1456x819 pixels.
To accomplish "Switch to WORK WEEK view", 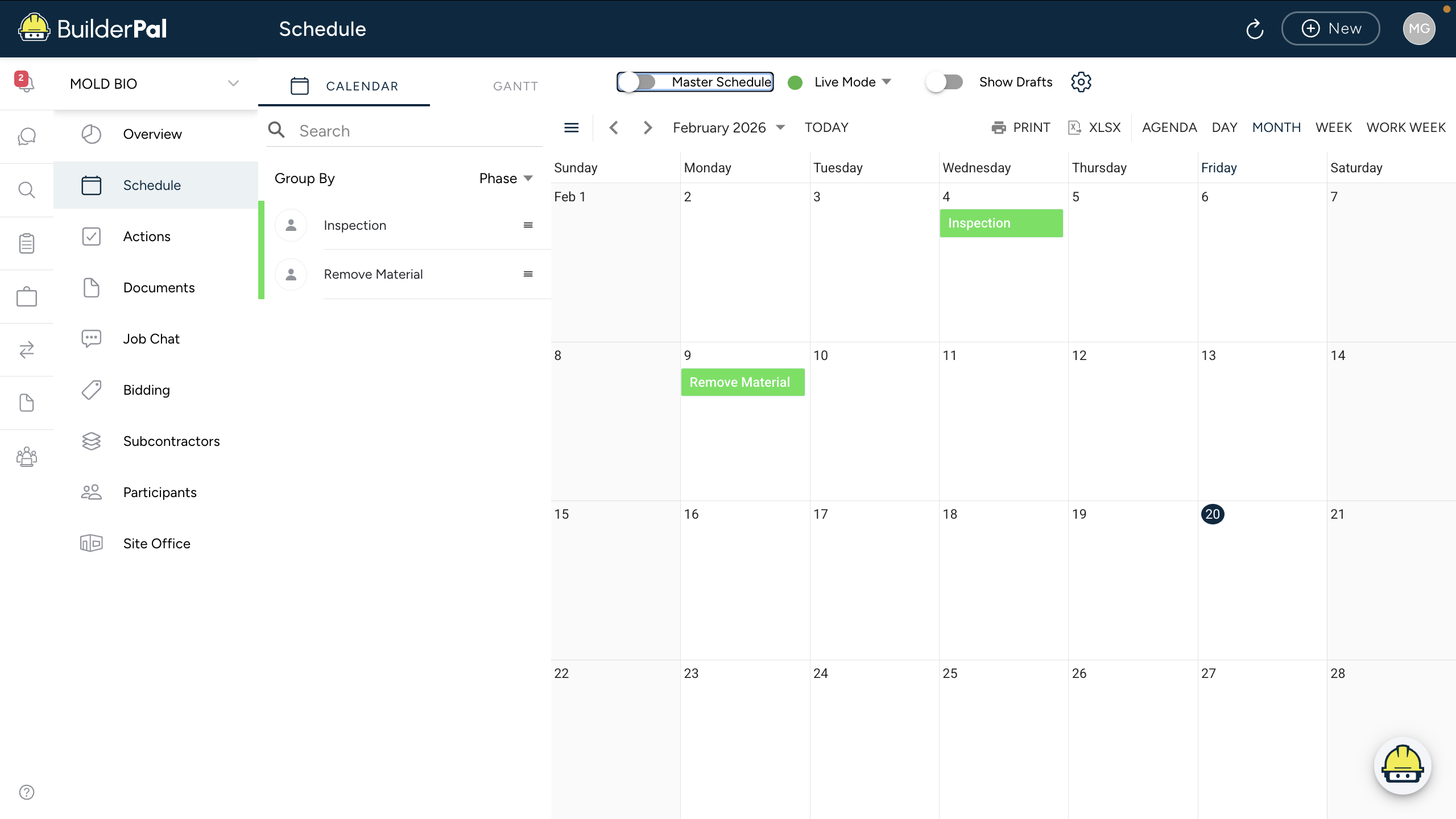I will click(x=1405, y=127).
